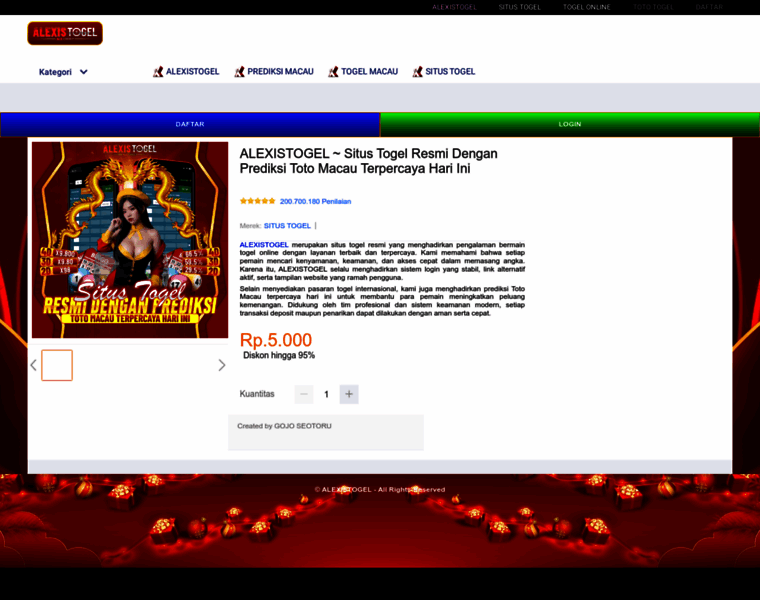Open the SITUS TOGEL navigation link

[x=450, y=72]
